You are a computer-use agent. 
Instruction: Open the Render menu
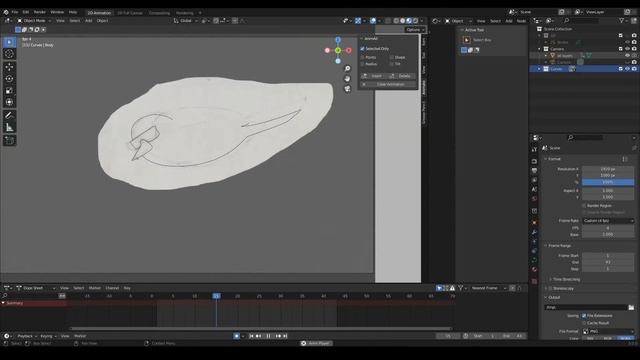click(40, 12)
